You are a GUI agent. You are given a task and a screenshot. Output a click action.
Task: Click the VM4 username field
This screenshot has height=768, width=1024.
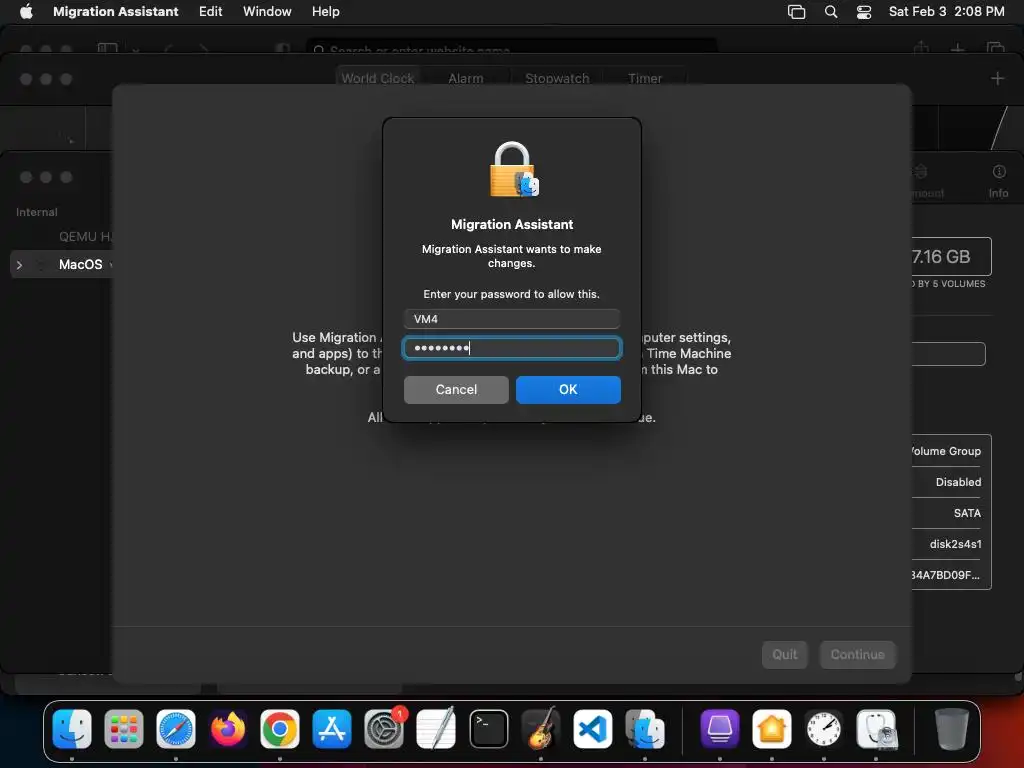[x=511, y=319]
